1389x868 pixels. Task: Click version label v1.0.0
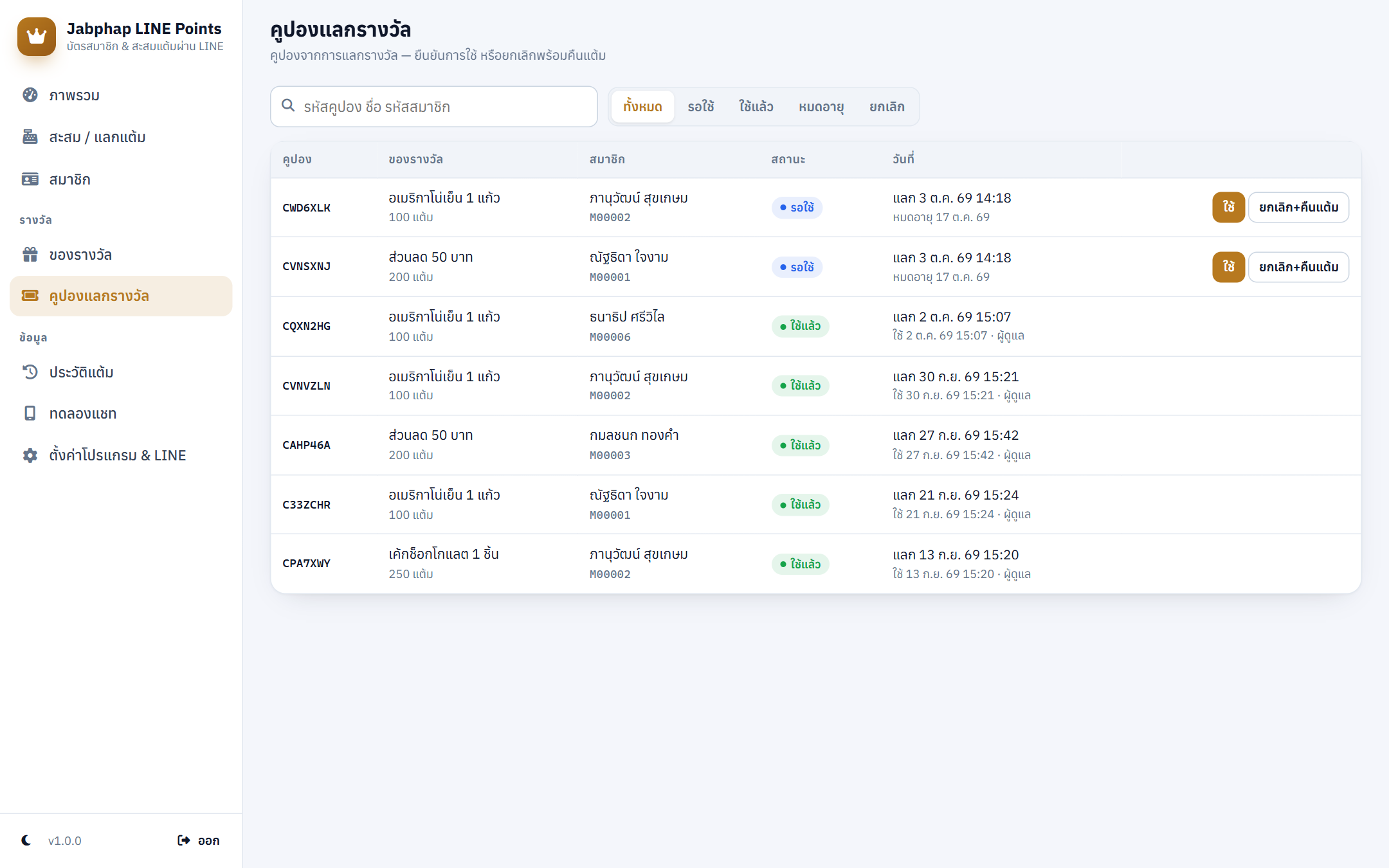click(65, 840)
